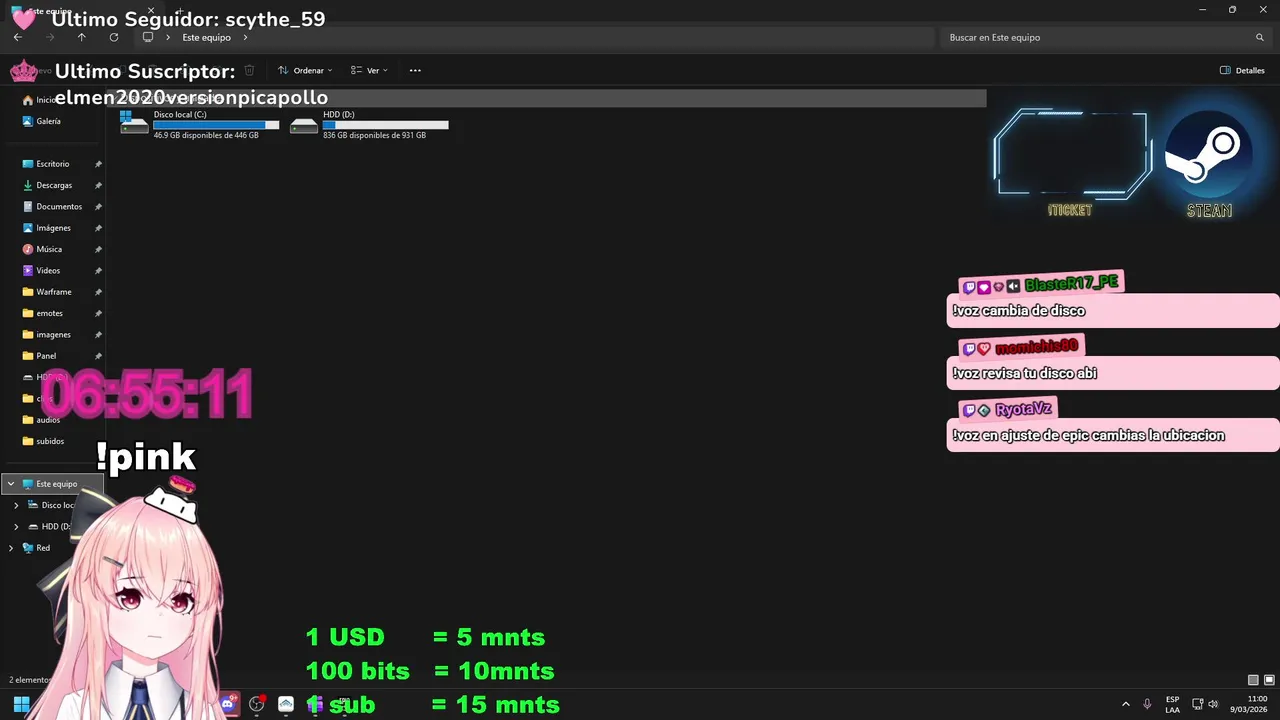Go back with the left arrow button

click(18, 37)
